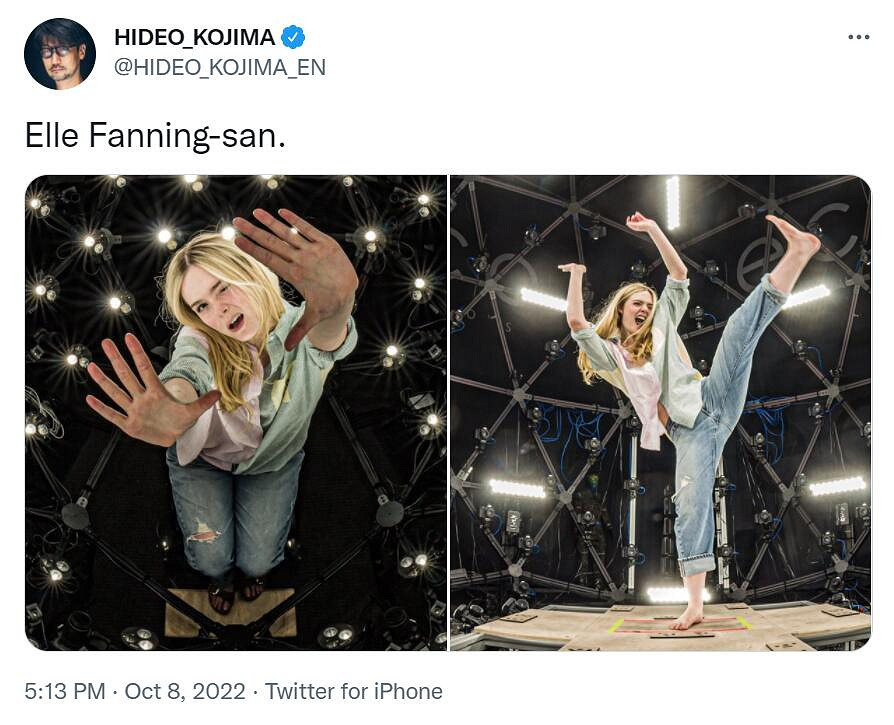Open the right photo of the high kick

point(660,412)
